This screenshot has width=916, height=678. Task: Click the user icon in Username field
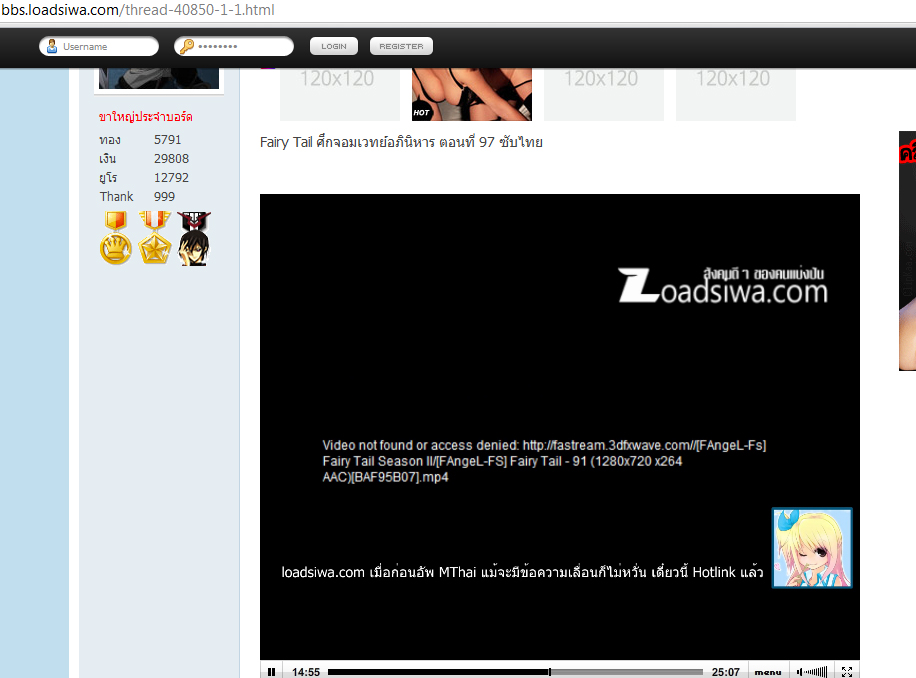pos(52,46)
